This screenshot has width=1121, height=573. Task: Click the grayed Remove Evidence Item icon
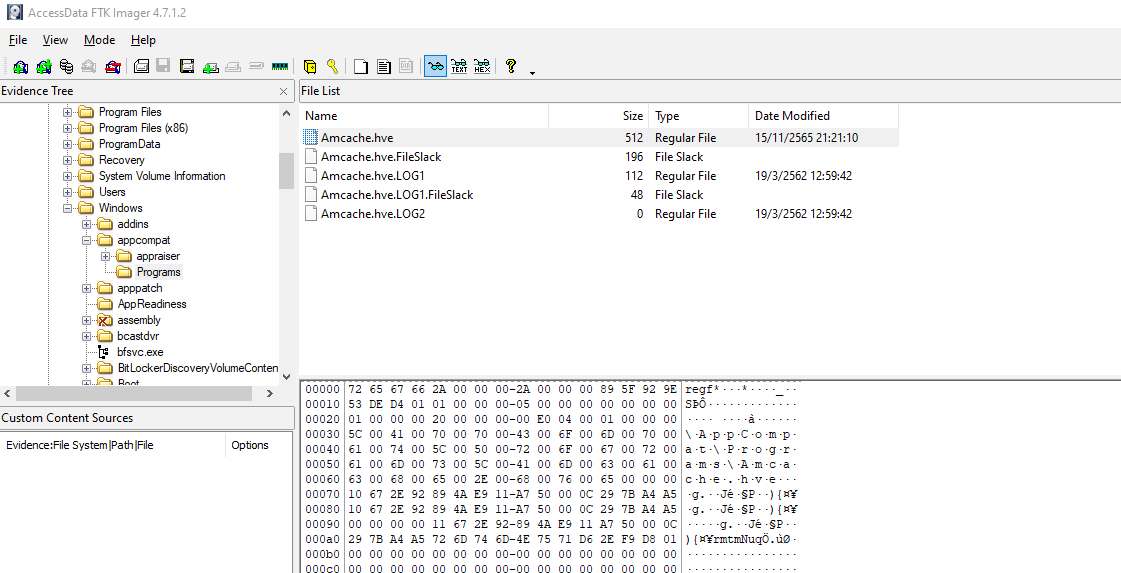pos(89,67)
